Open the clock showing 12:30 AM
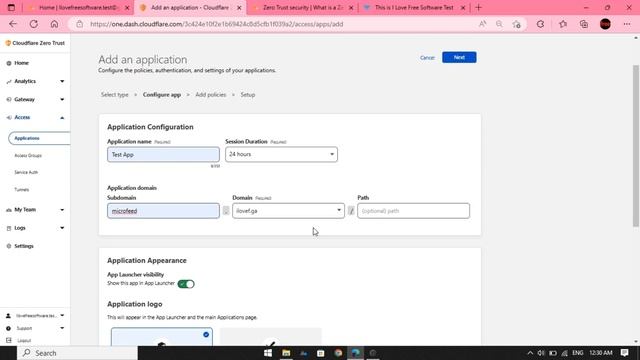 coord(600,353)
